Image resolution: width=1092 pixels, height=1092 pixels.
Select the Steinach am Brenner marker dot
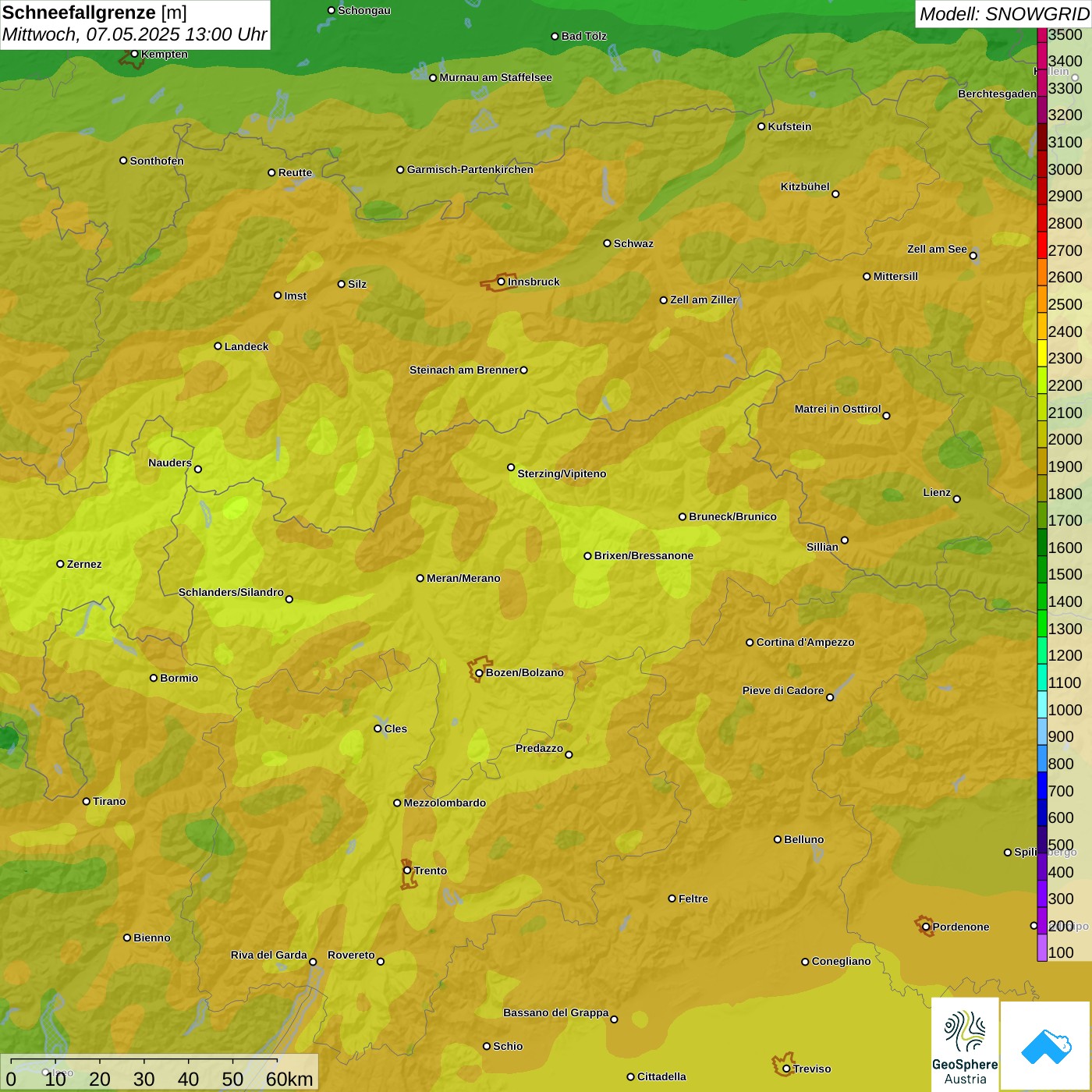click(523, 370)
